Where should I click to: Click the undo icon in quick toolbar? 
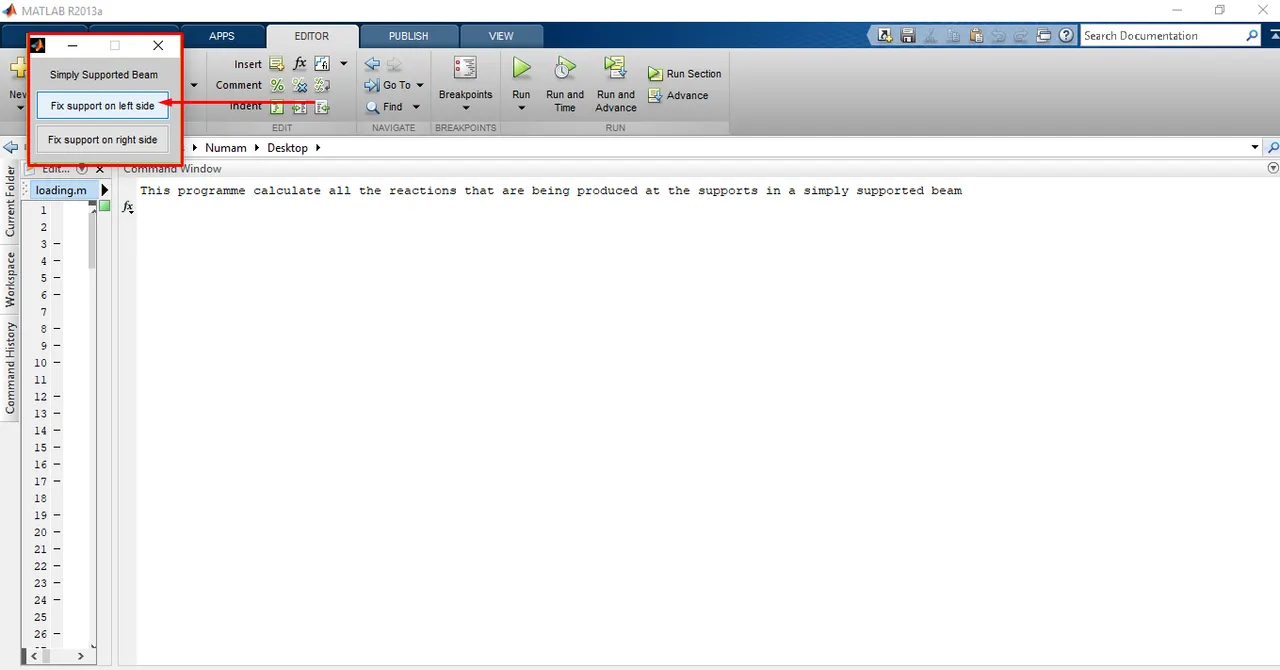(x=998, y=36)
